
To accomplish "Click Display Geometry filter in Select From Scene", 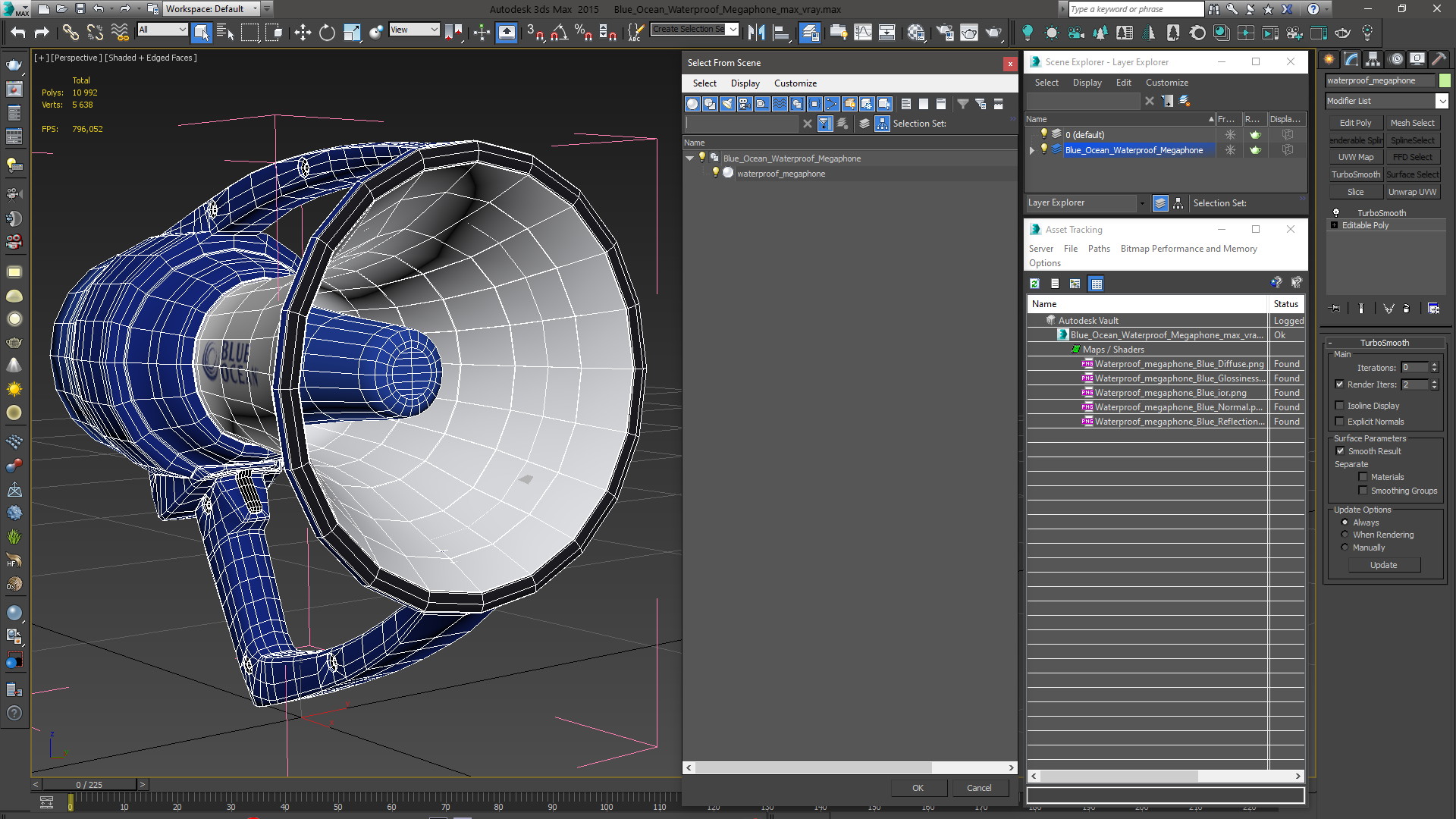I will (x=692, y=104).
